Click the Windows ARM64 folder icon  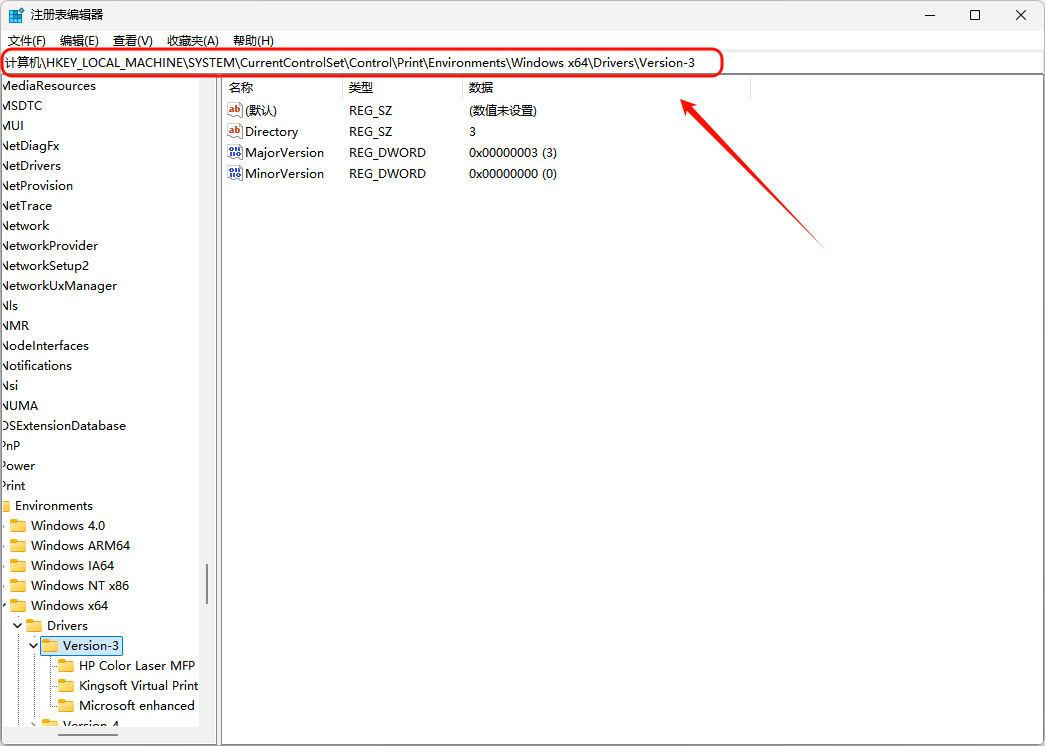[x=18, y=546]
